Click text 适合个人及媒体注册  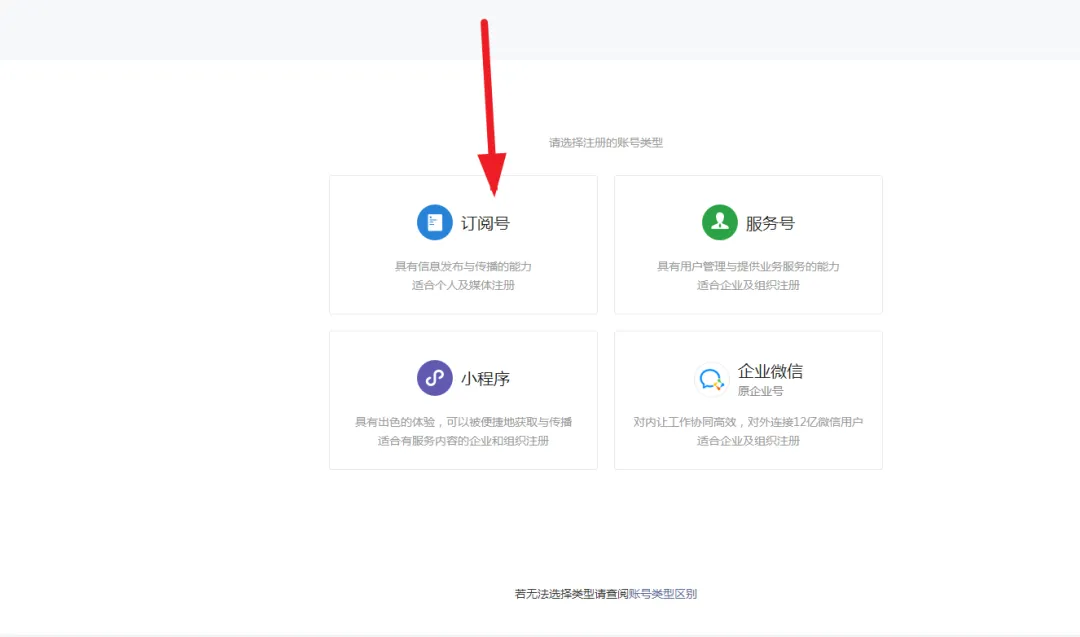click(463, 285)
